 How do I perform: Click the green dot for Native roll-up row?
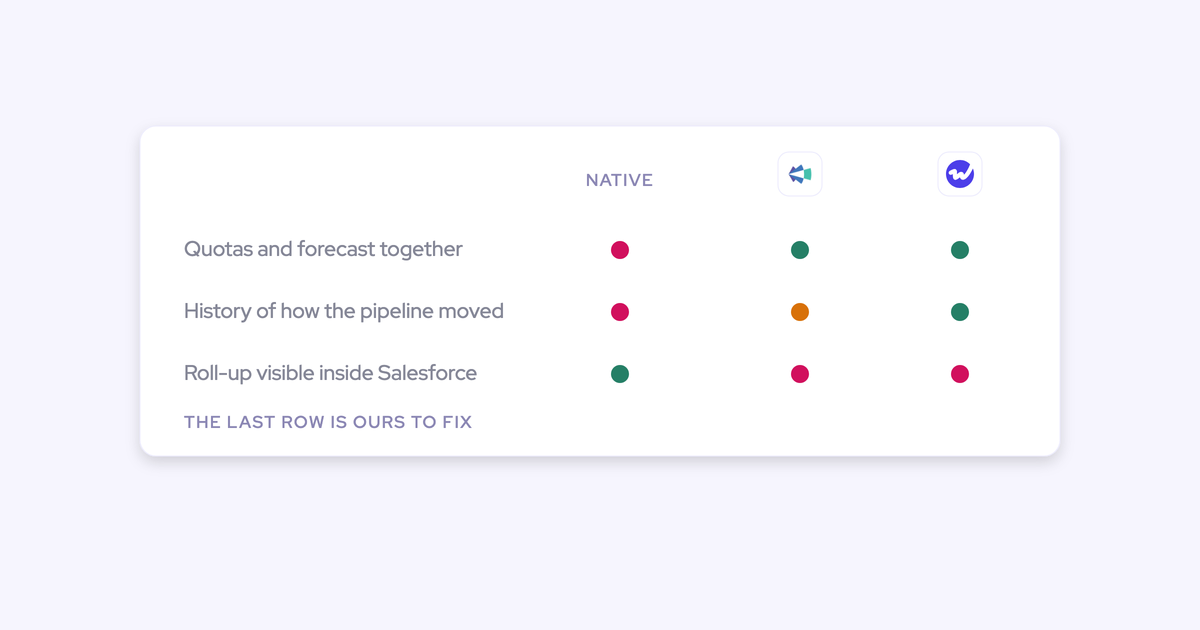[x=620, y=374]
